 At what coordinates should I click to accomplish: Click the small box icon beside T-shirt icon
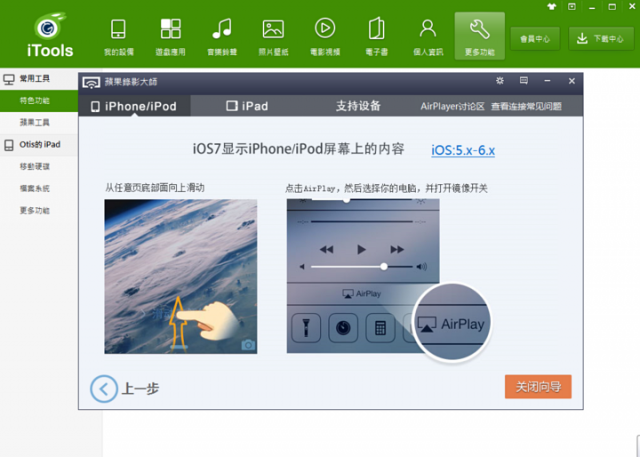pos(572,7)
